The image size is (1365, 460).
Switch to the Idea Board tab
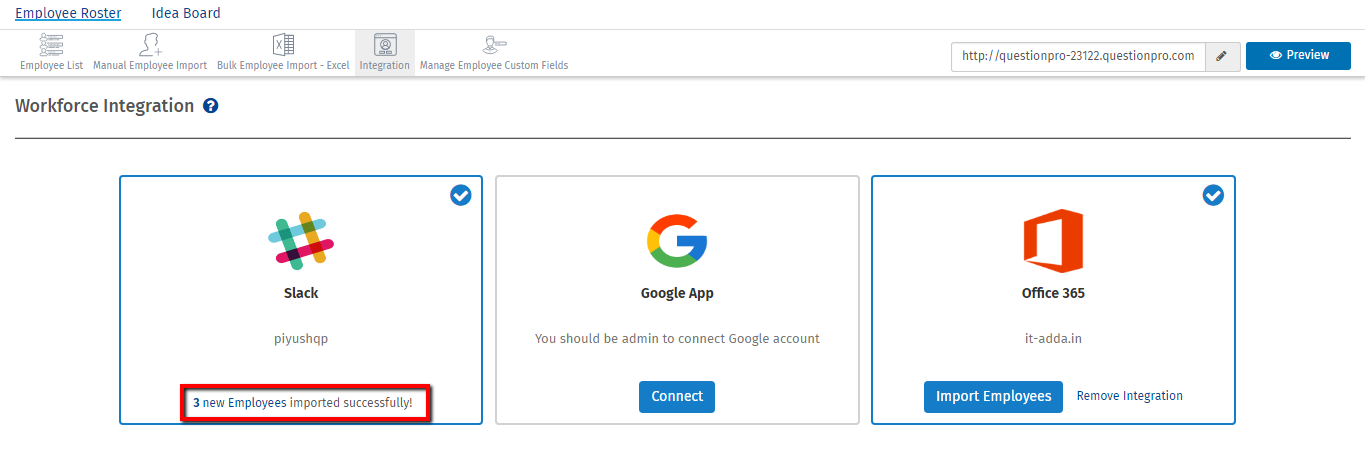click(186, 14)
